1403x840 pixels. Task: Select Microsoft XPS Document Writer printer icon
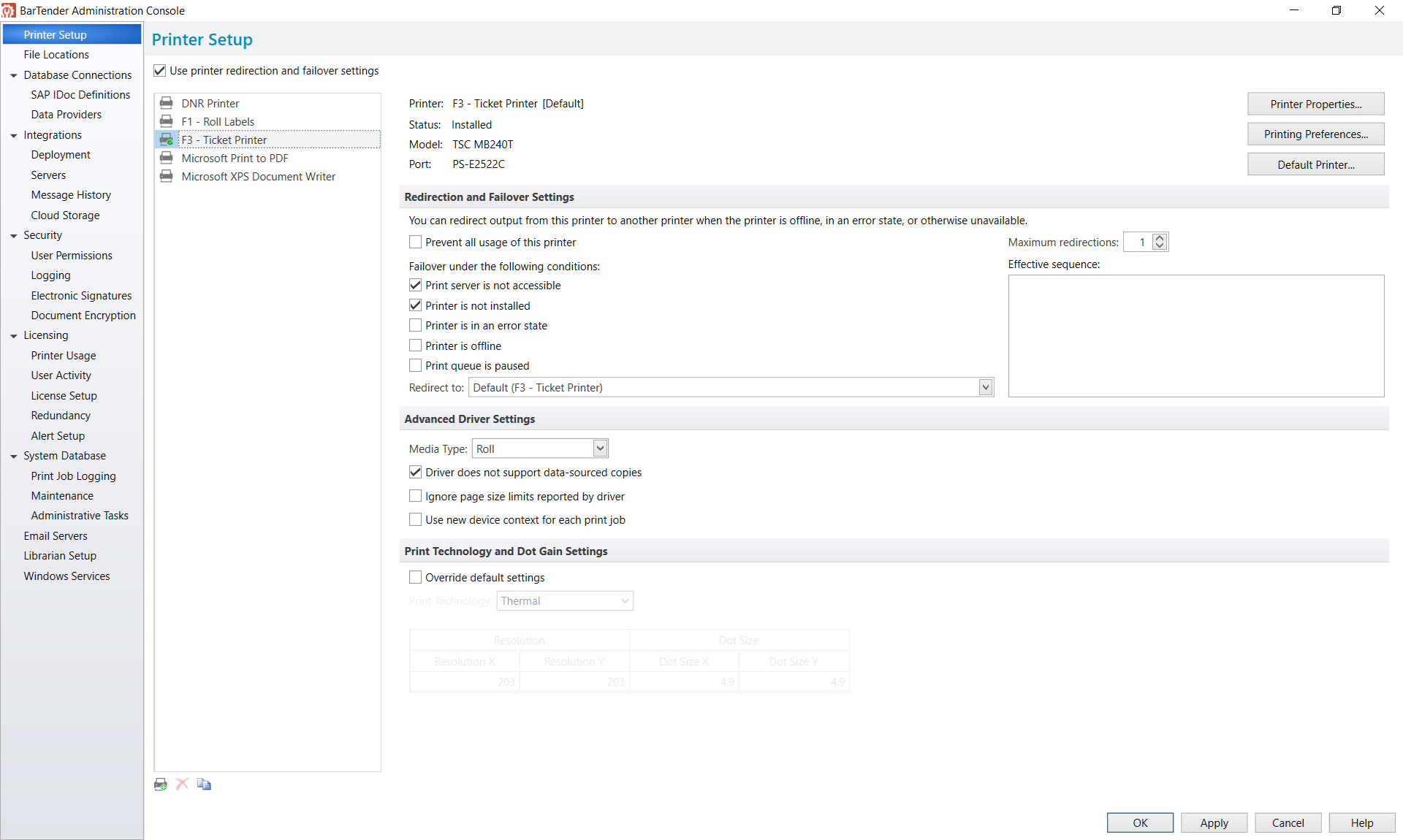167,176
